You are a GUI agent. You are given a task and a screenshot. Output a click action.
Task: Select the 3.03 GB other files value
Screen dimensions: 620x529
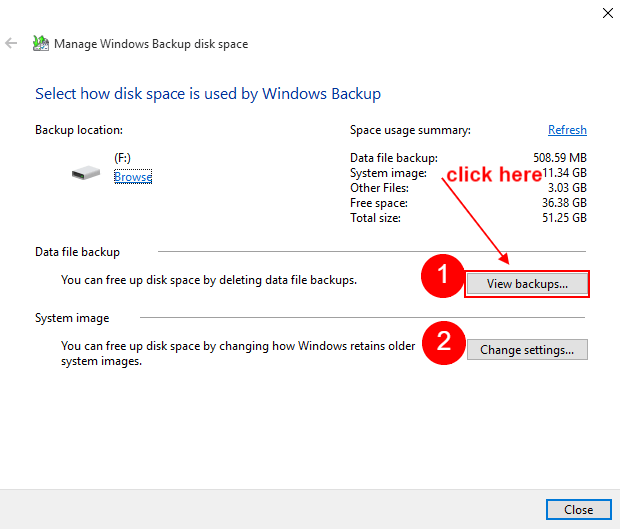(x=567, y=188)
